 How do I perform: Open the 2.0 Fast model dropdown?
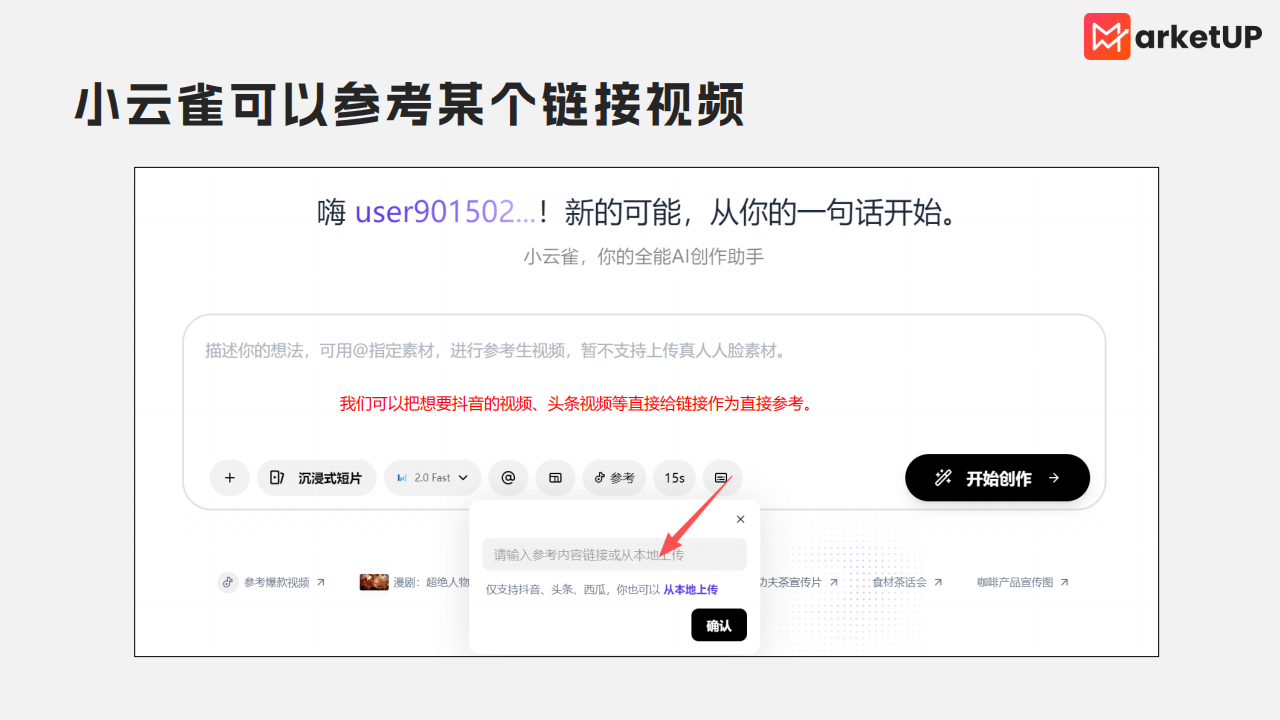432,478
